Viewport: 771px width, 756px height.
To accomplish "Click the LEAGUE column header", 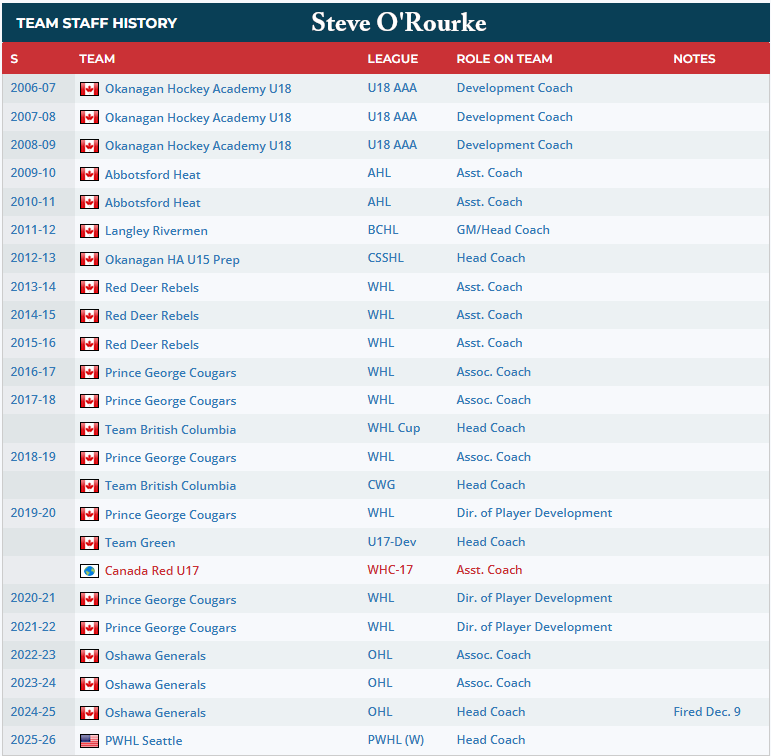I will tap(392, 59).
